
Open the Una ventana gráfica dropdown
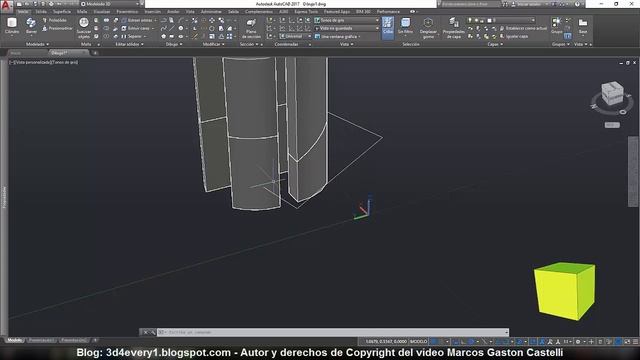pos(338,36)
